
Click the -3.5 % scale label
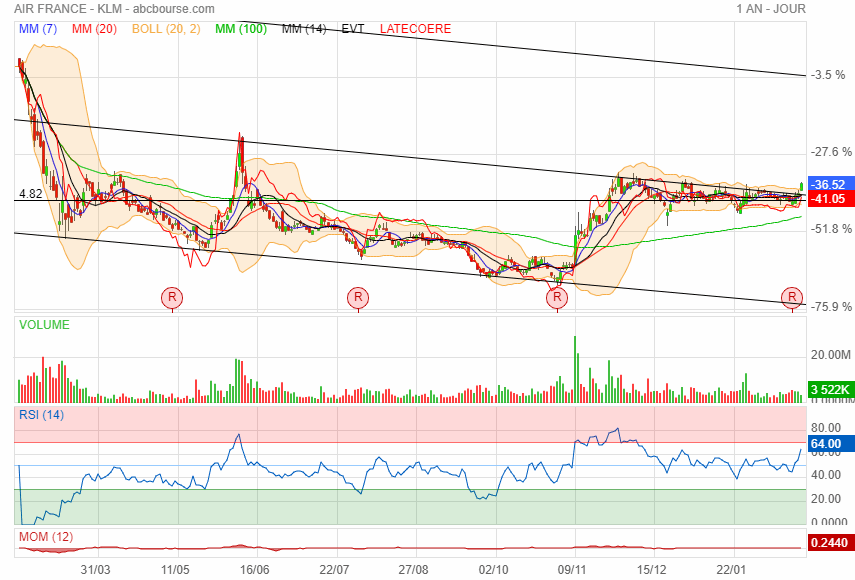(828, 75)
